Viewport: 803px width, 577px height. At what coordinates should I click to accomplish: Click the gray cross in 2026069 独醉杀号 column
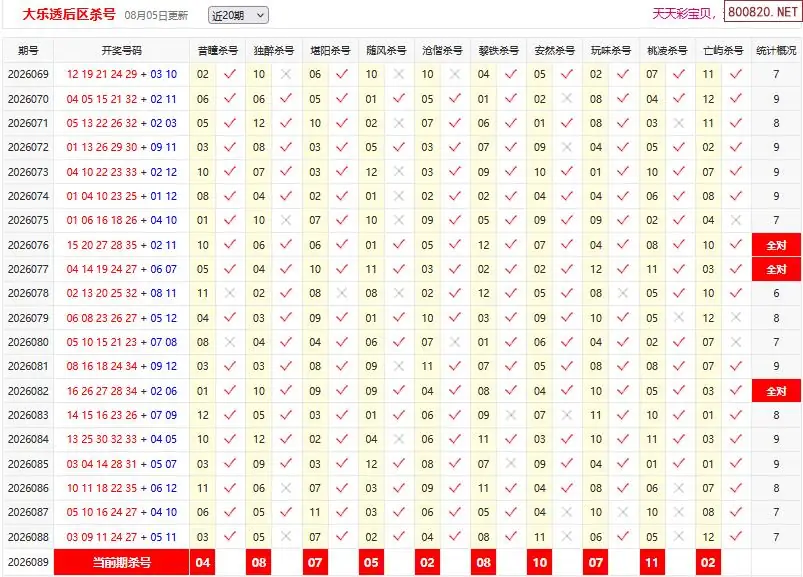tap(286, 74)
